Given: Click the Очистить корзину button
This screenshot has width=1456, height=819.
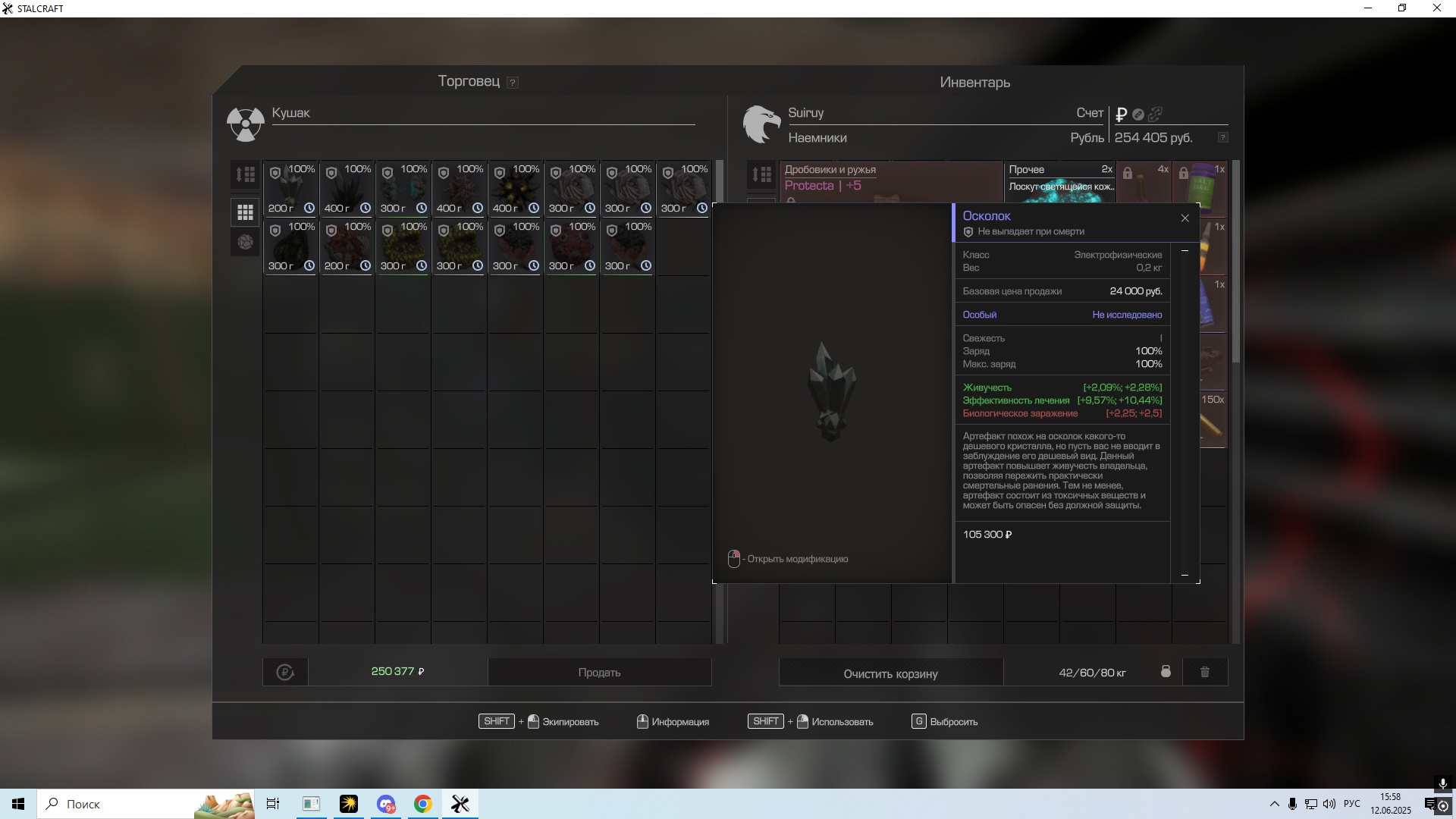Looking at the screenshot, I should point(891,673).
